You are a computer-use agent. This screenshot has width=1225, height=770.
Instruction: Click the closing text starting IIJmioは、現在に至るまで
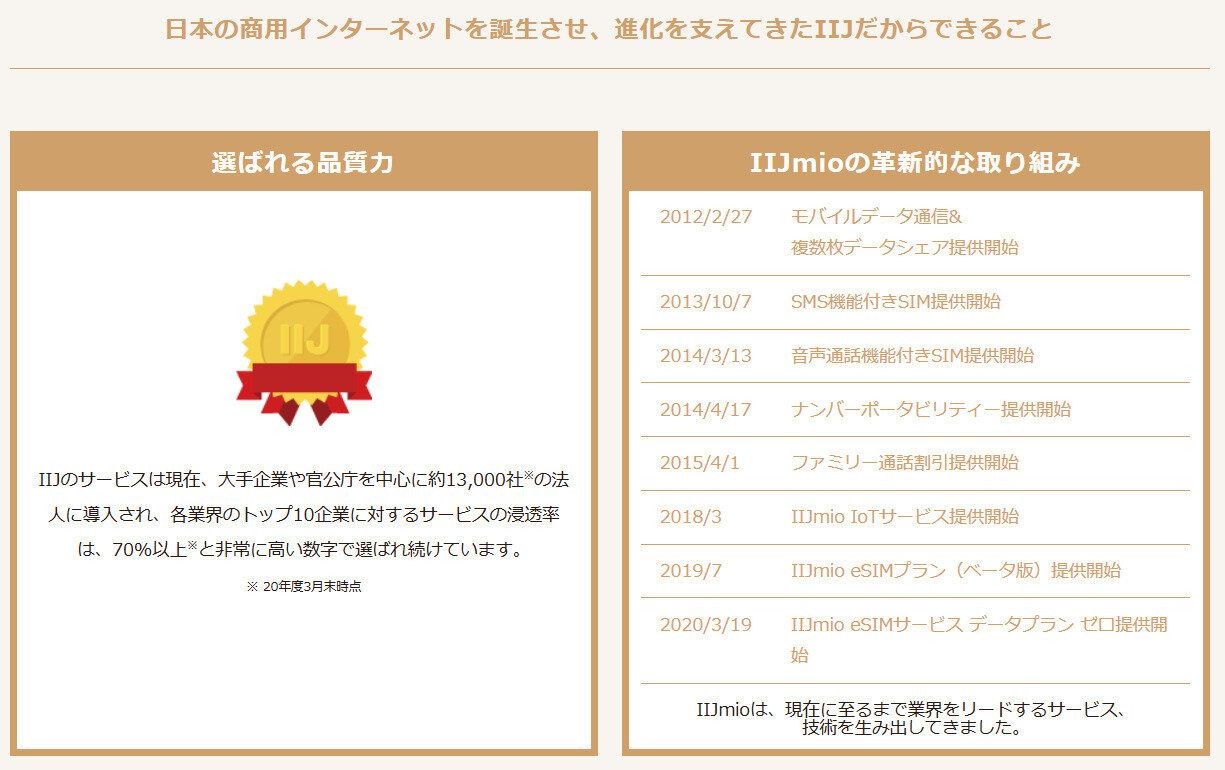click(911, 719)
